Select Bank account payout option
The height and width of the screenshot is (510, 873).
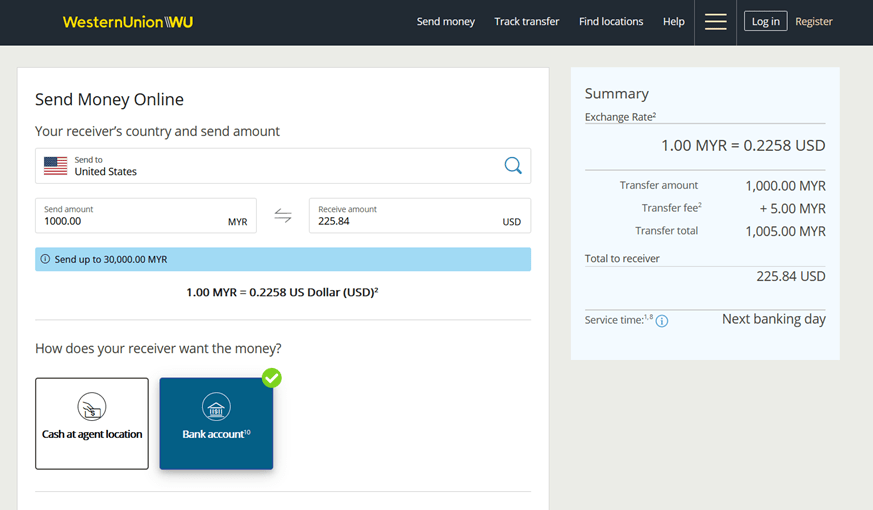coord(216,423)
